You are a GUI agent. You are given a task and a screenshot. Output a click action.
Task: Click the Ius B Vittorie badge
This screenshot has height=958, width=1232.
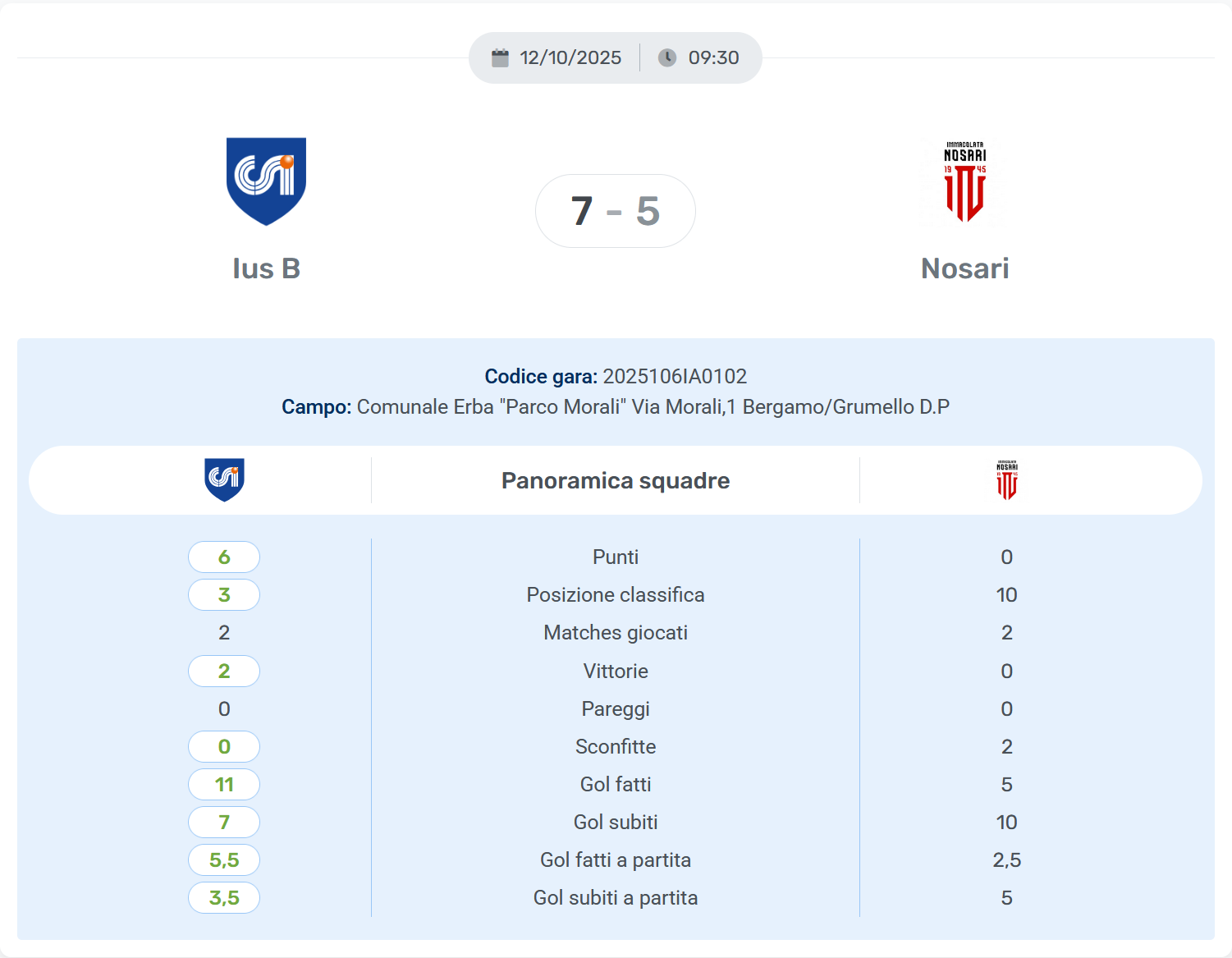pos(224,671)
